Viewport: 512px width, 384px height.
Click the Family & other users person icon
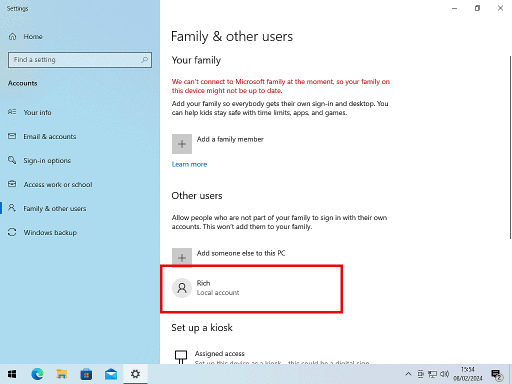pos(12,208)
